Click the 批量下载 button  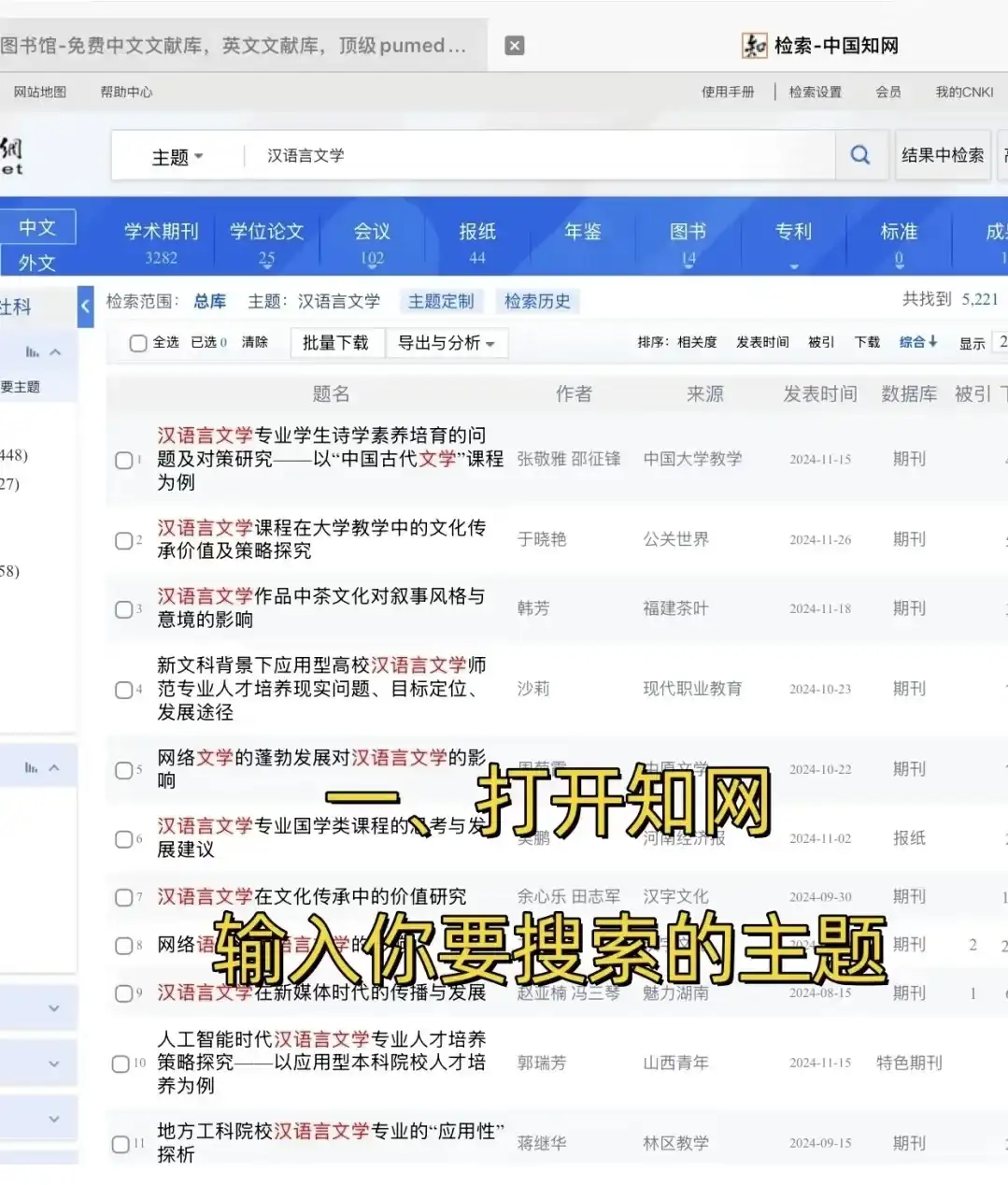coord(337,343)
